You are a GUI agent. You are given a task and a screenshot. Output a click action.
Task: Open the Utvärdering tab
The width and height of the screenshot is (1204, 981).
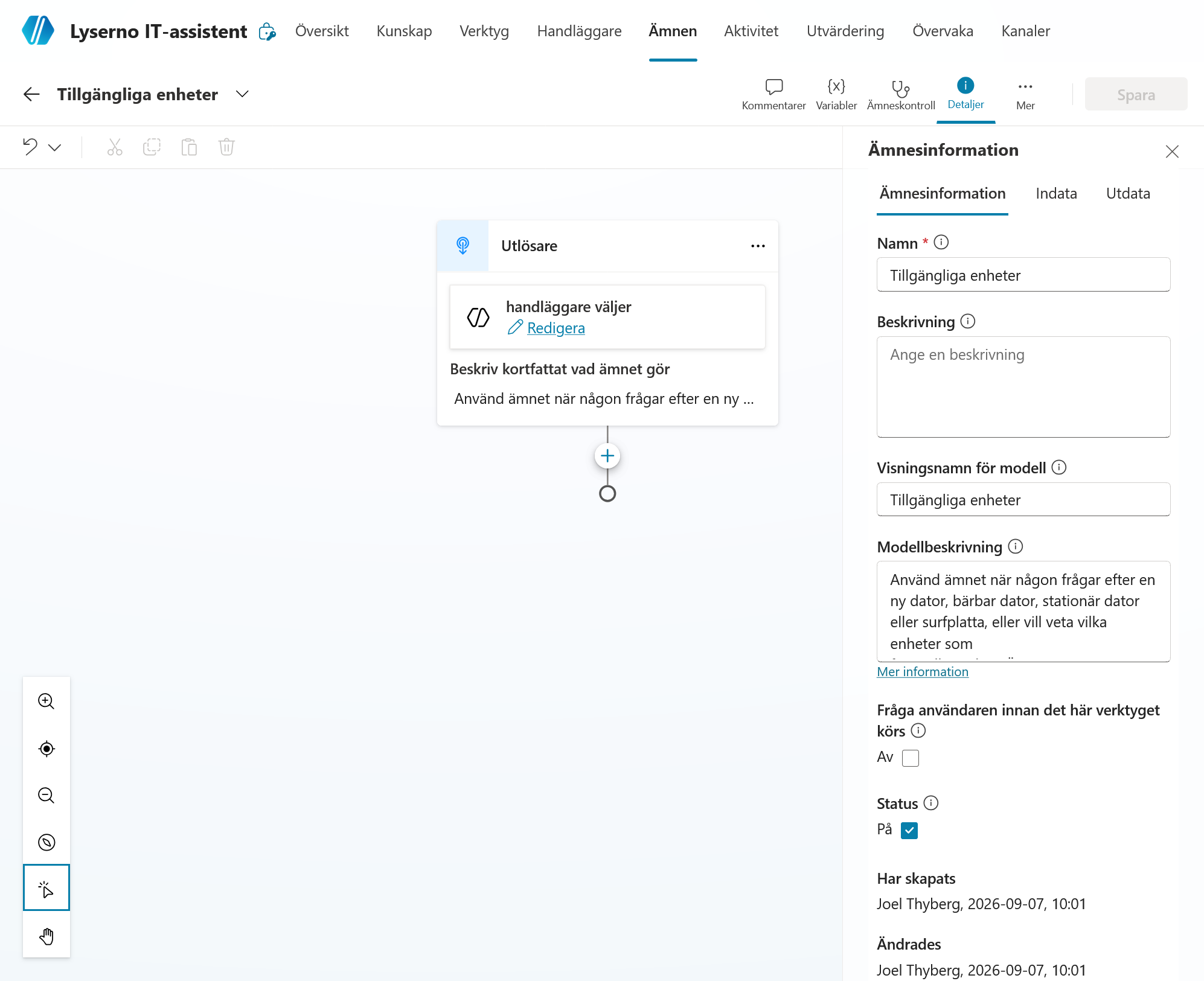click(845, 31)
